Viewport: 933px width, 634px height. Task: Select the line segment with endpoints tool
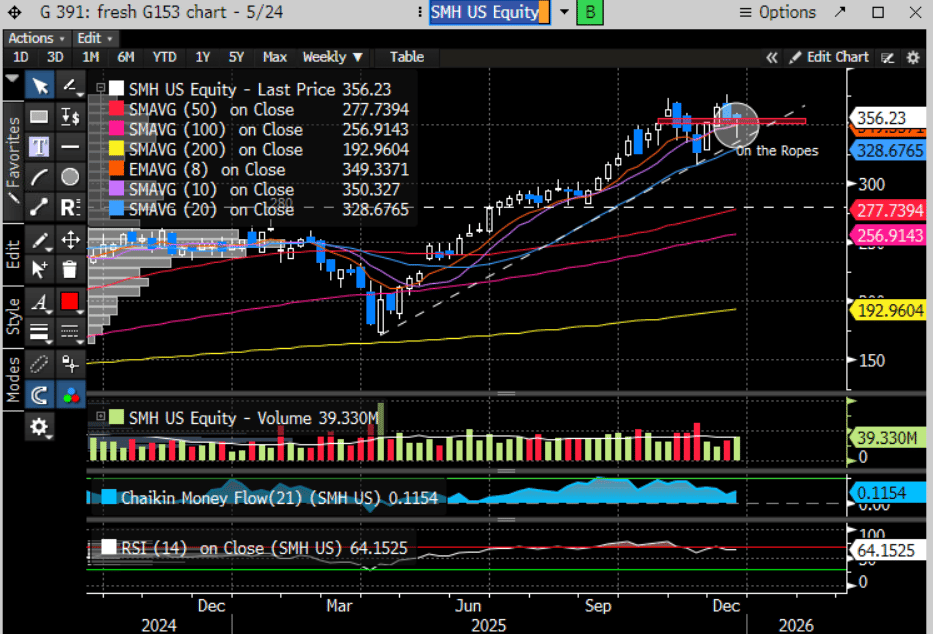pos(40,207)
